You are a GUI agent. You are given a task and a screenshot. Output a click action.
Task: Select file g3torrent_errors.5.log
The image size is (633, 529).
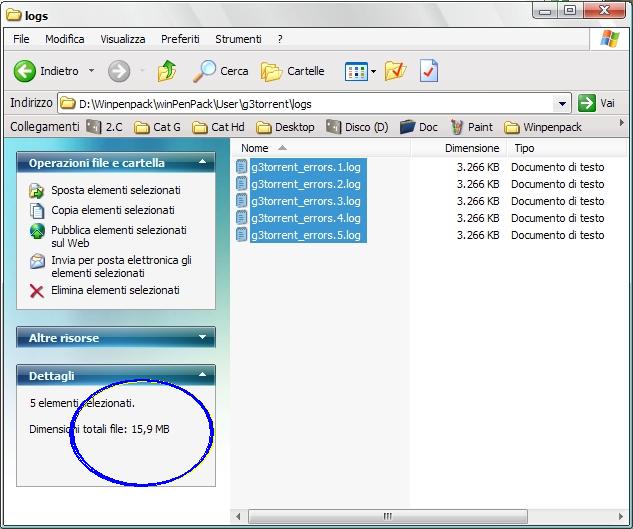tap(306, 235)
